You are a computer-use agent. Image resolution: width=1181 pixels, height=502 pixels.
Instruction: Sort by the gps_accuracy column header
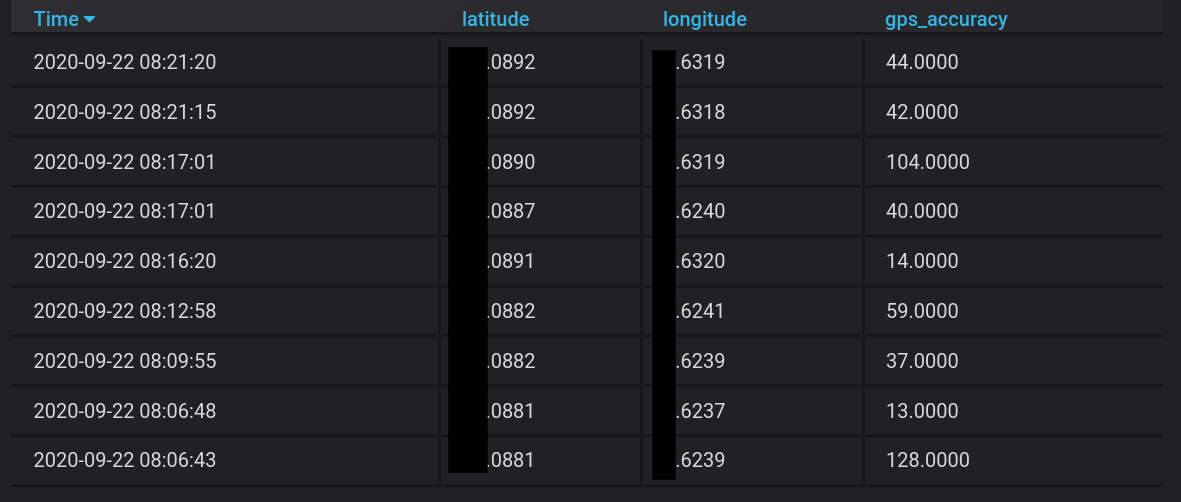946,20
